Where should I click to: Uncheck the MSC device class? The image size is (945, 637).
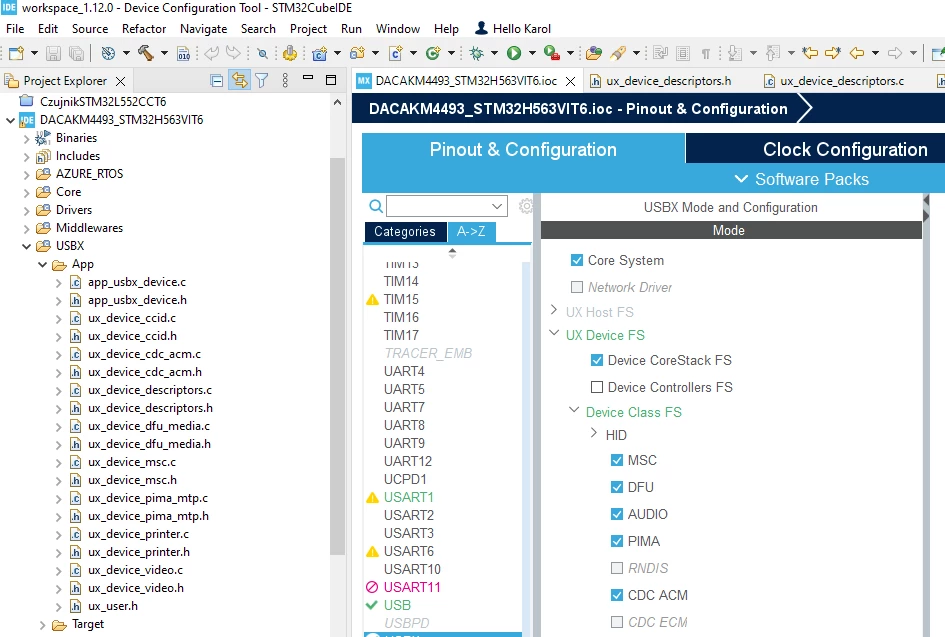coord(617,460)
